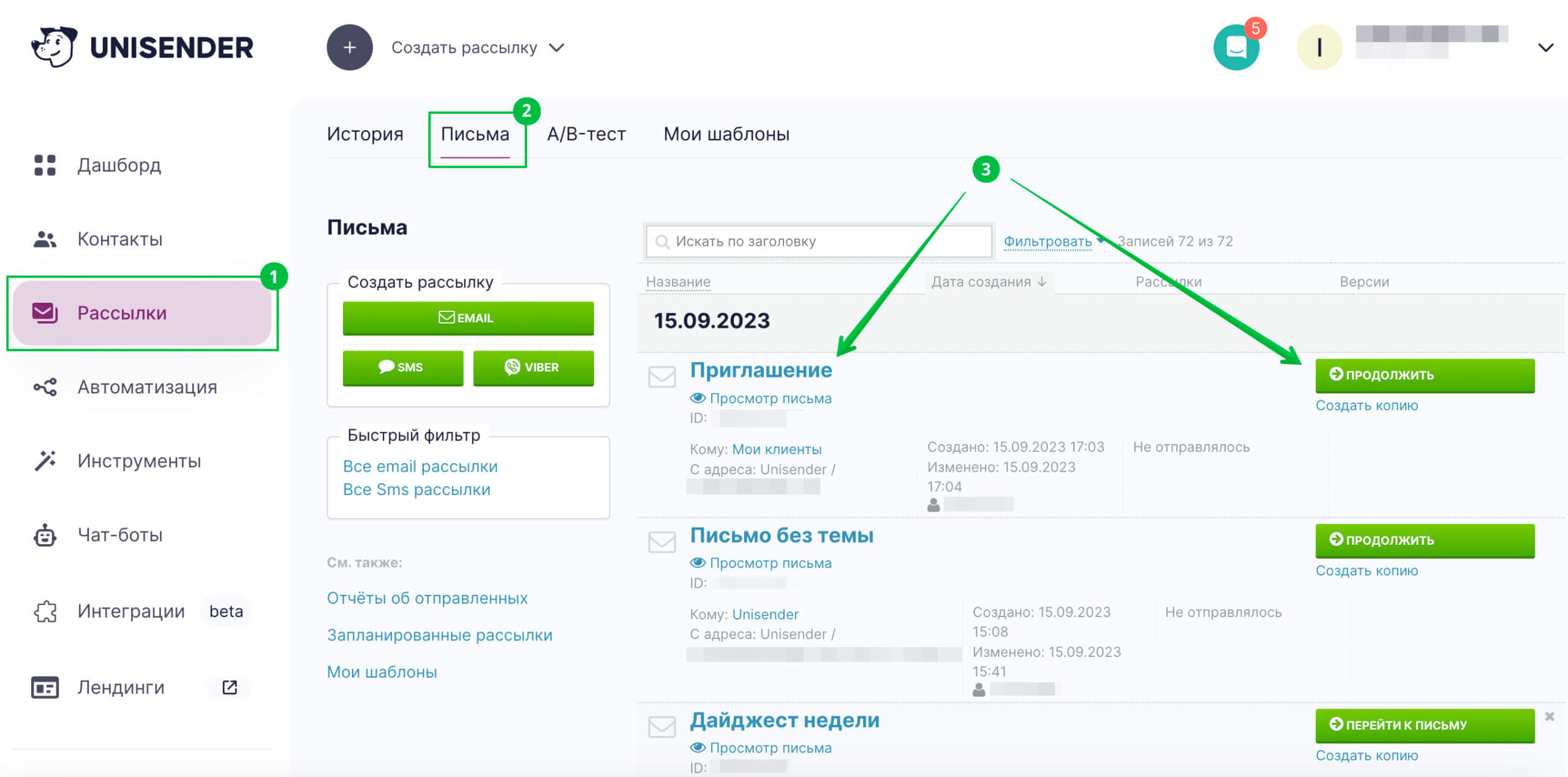Click eye icon under Дайджест недели
Screen dimensions: 1568x777
pyautogui.click(x=698, y=748)
